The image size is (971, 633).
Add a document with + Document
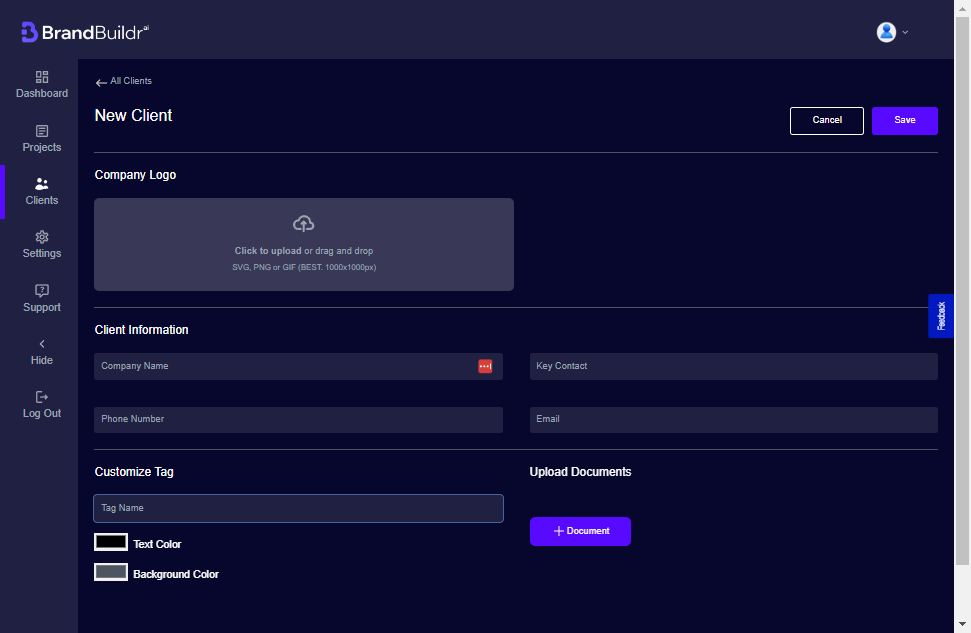tap(580, 531)
